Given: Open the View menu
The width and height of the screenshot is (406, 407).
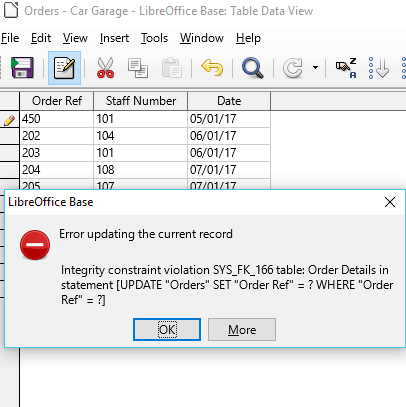Looking at the screenshot, I should tap(75, 38).
